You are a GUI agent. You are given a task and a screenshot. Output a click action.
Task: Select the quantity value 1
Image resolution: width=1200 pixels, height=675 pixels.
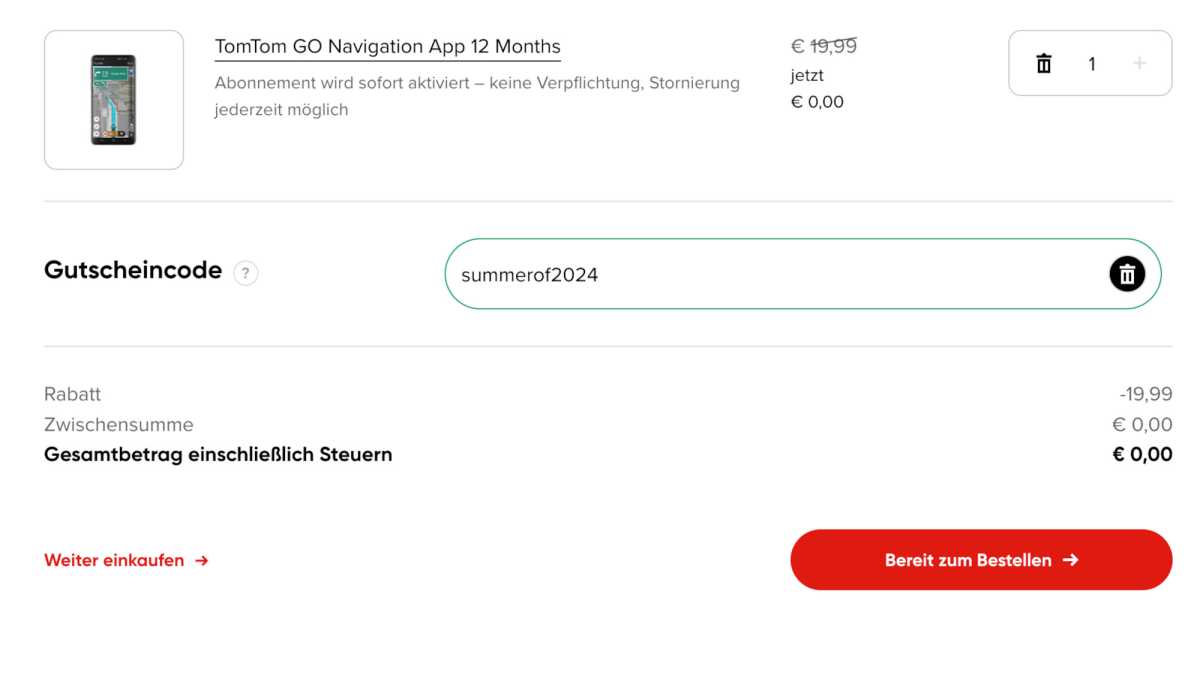point(1092,64)
